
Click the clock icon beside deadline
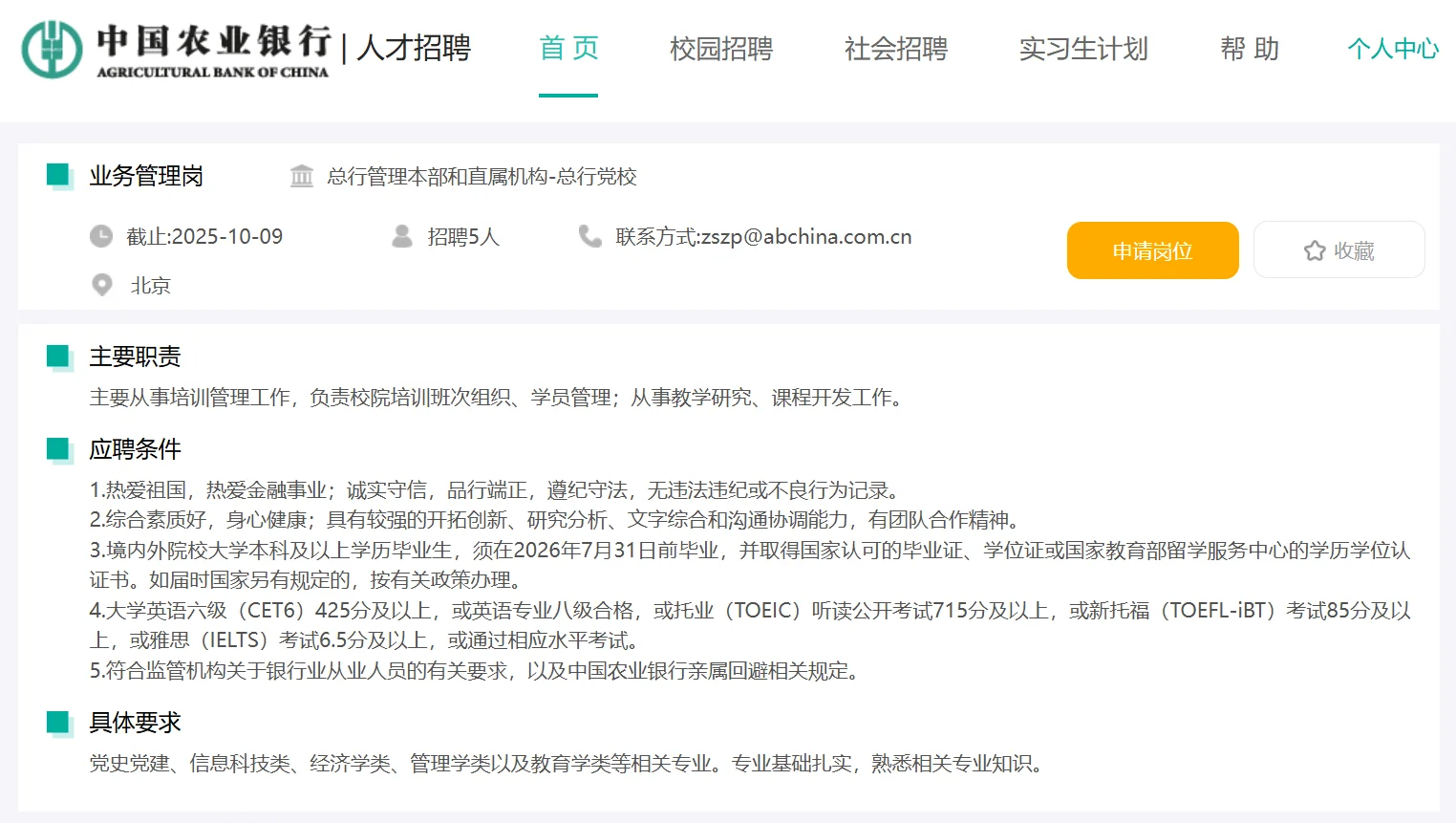coord(101,236)
